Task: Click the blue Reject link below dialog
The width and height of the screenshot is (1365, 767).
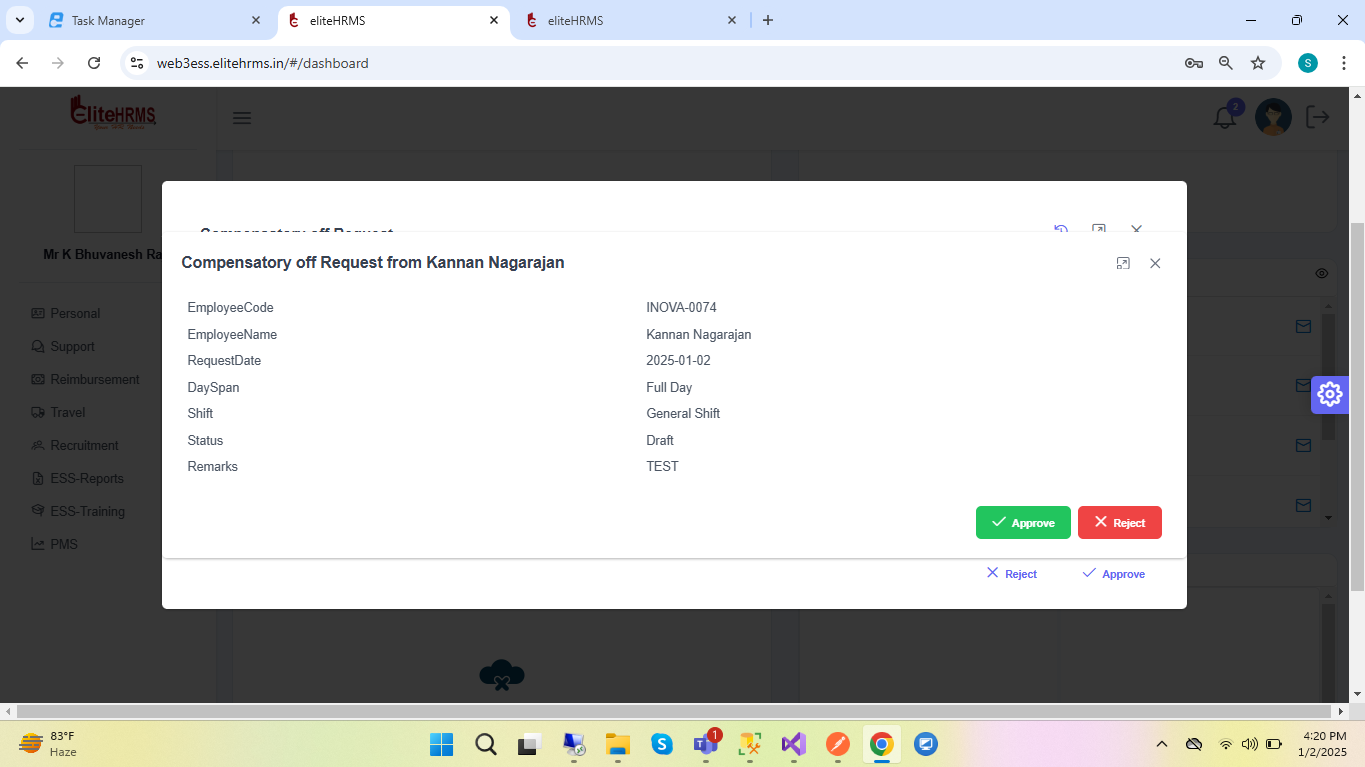Action: tap(1011, 574)
